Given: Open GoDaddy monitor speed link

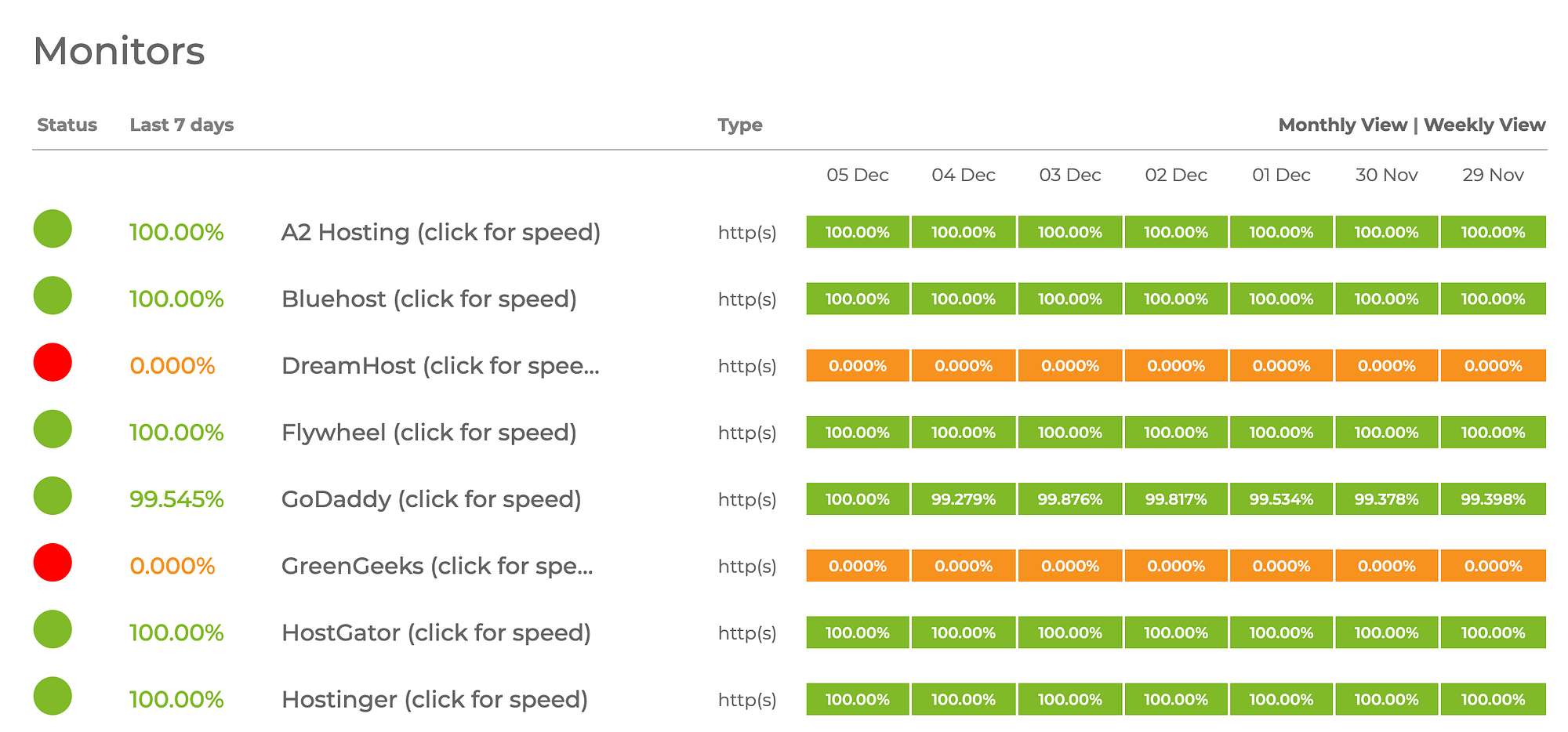Looking at the screenshot, I should click(x=431, y=499).
